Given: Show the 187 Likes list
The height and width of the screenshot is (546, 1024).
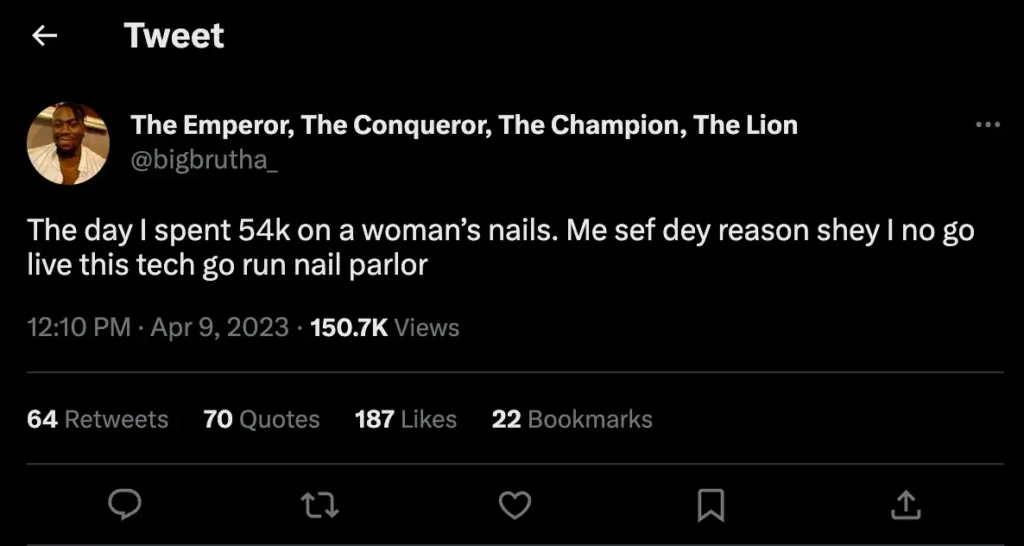Looking at the screenshot, I should (405, 419).
